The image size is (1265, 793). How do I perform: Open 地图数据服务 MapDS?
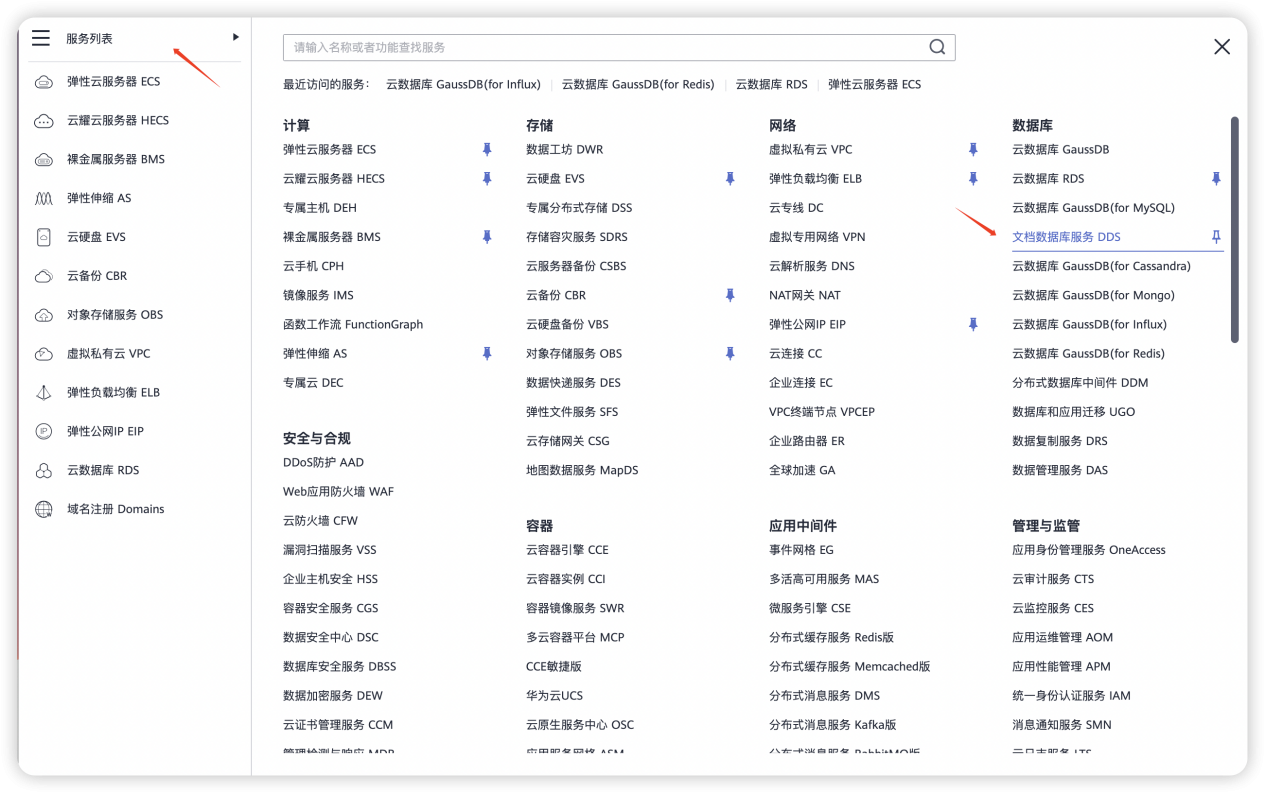pos(582,470)
